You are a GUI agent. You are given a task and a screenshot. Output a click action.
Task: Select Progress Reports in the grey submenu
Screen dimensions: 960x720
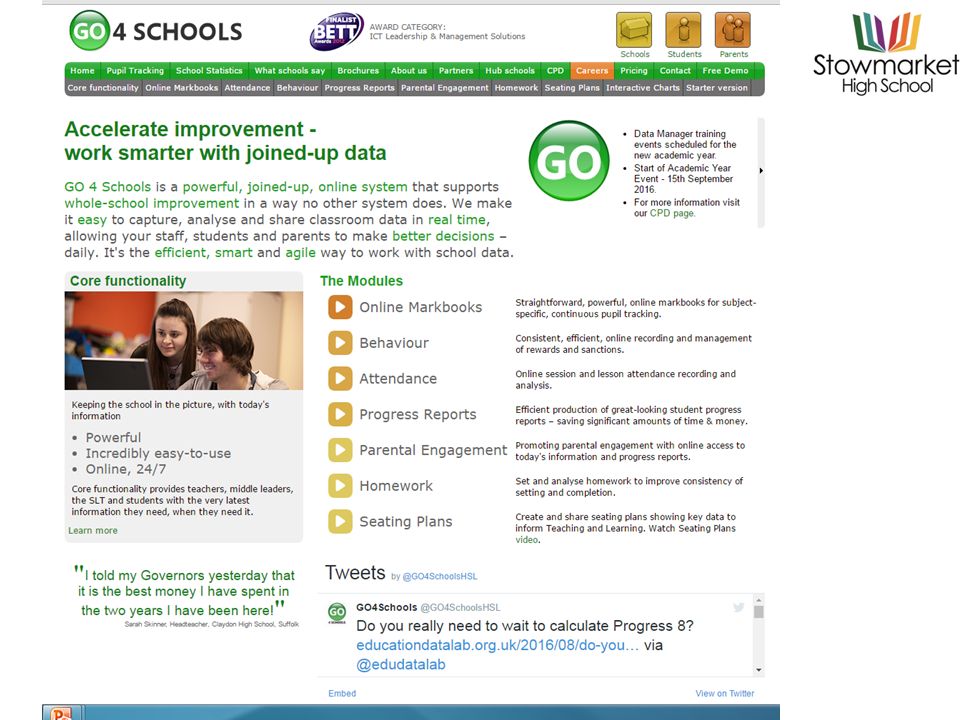tap(359, 88)
